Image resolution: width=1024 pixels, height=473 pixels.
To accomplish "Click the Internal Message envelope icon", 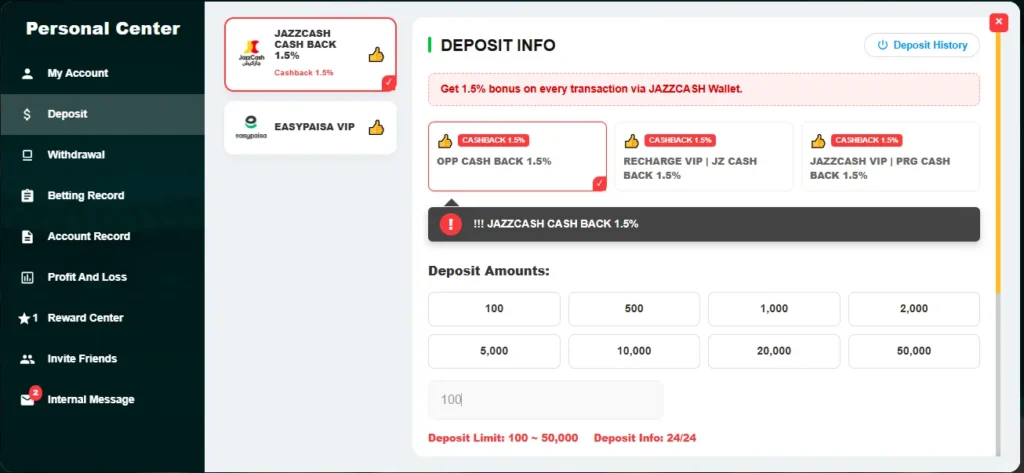I will click(x=27, y=400).
